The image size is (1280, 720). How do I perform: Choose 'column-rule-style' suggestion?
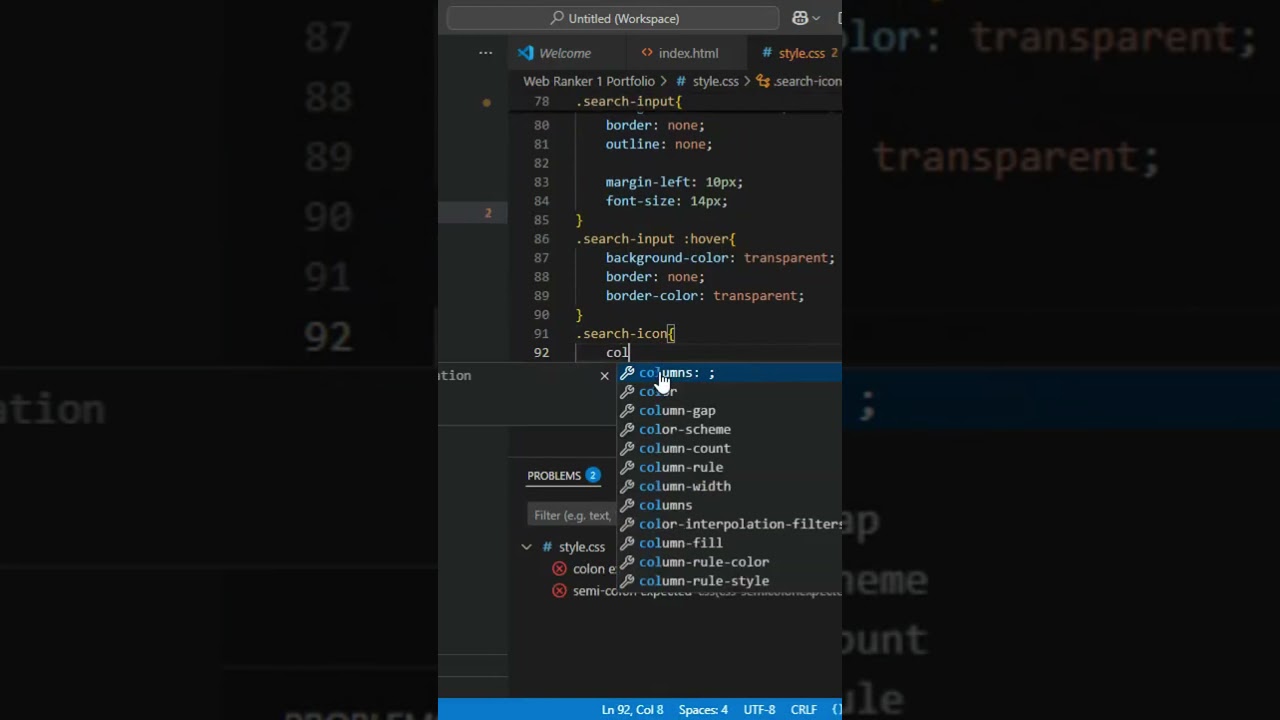coord(729,581)
